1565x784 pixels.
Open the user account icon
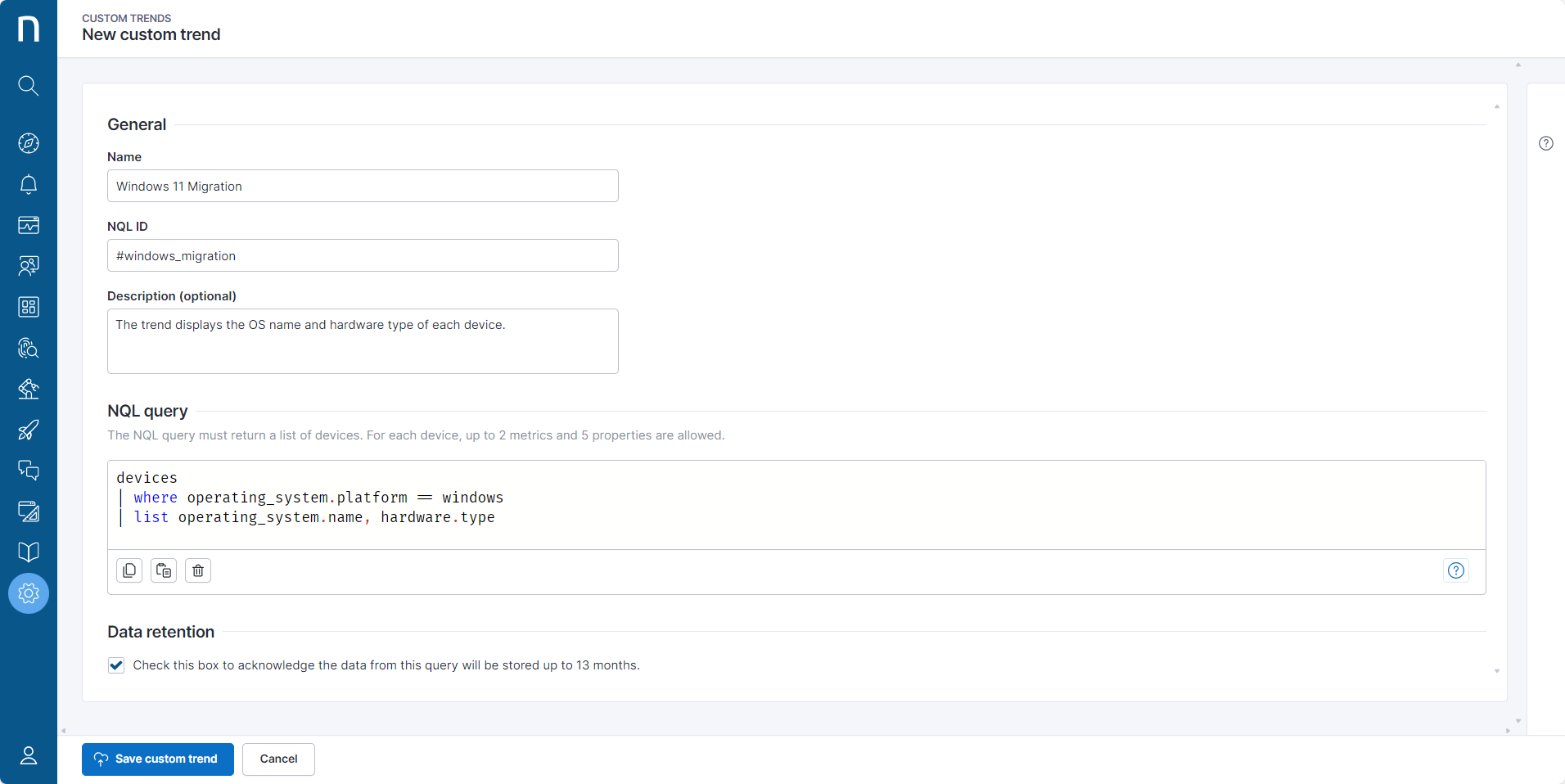pos(29,755)
